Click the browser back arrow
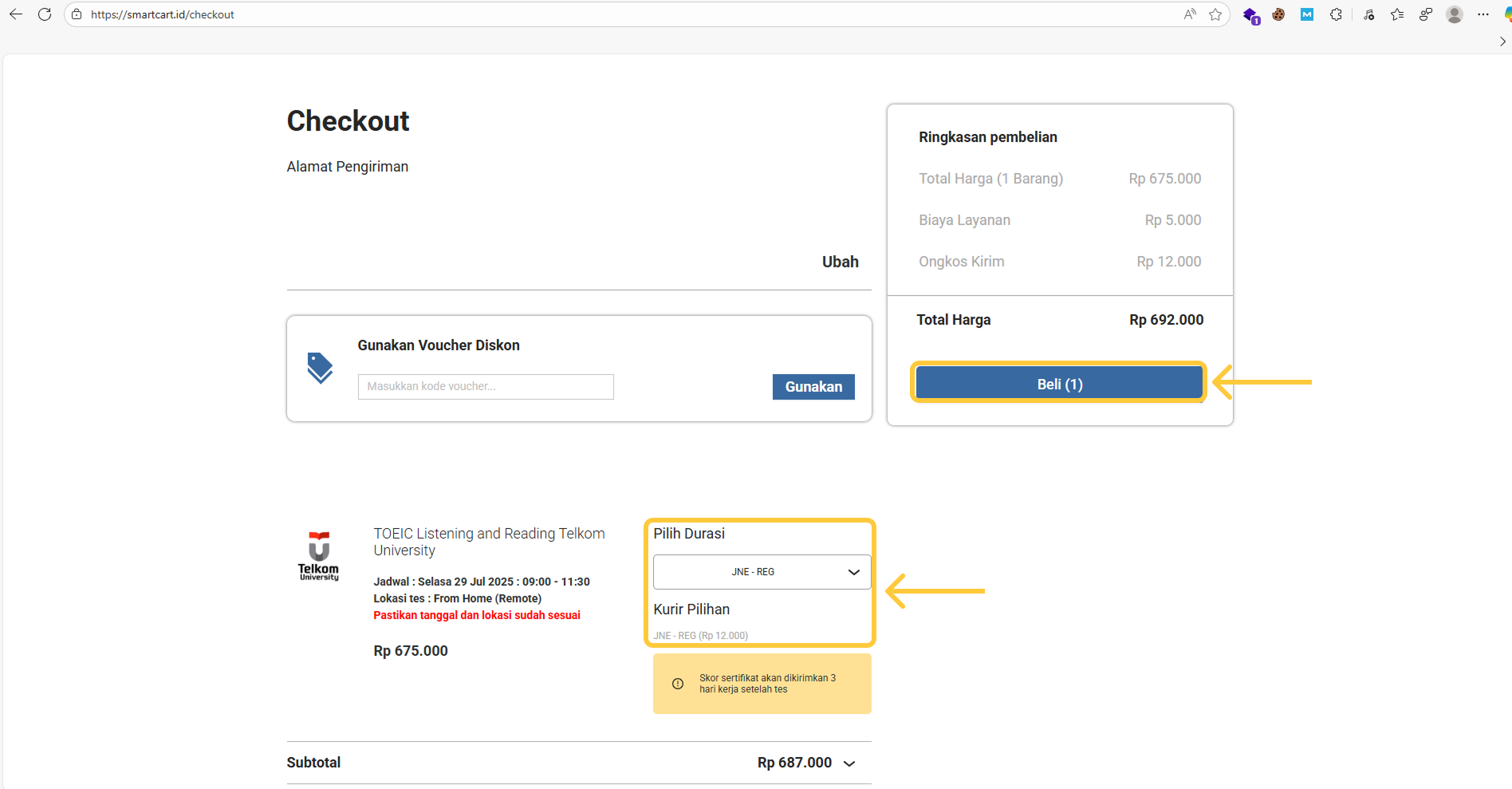 point(16,14)
